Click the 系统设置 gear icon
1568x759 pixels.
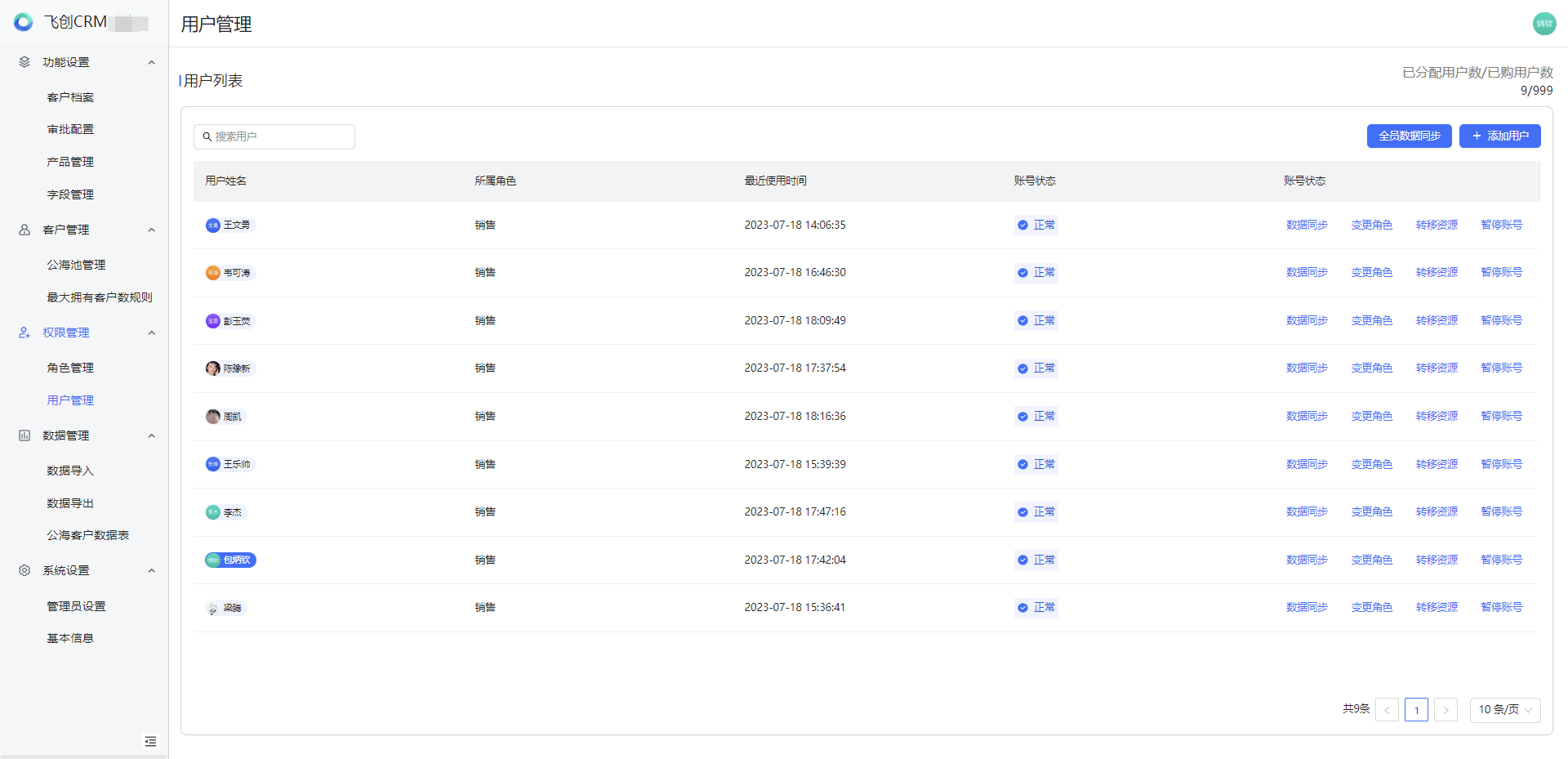click(x=24, y=570)
